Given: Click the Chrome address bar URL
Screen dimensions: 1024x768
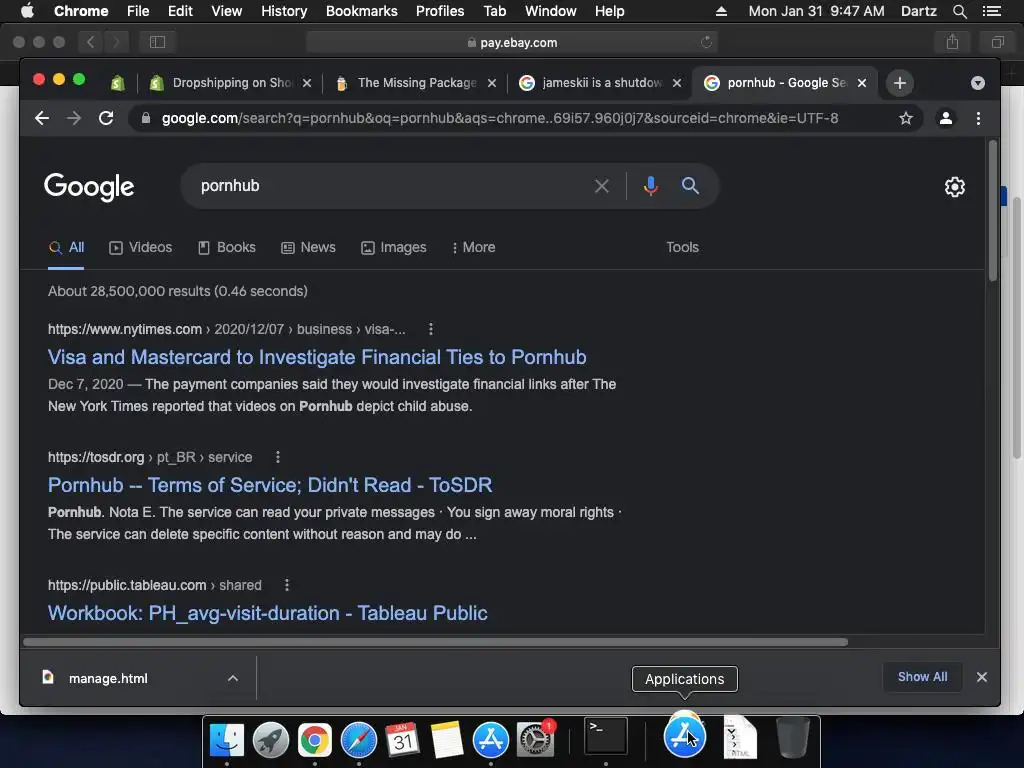Looking at the screenshot, I should [x=500, y=118].
